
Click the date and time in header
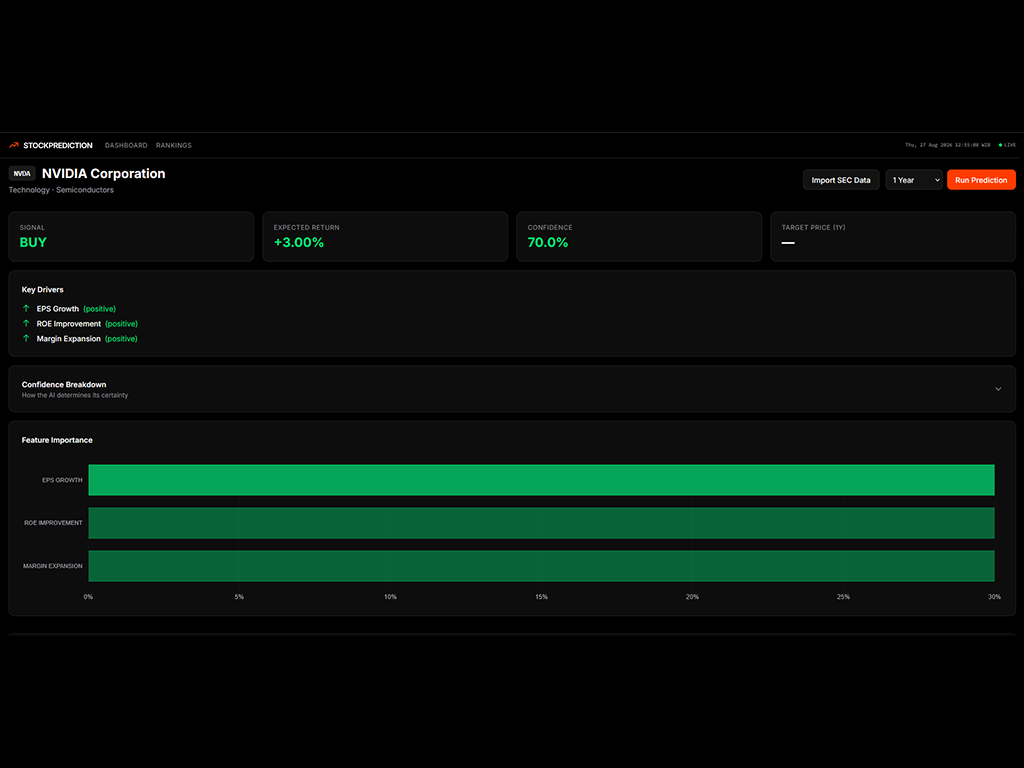(948, 145)
